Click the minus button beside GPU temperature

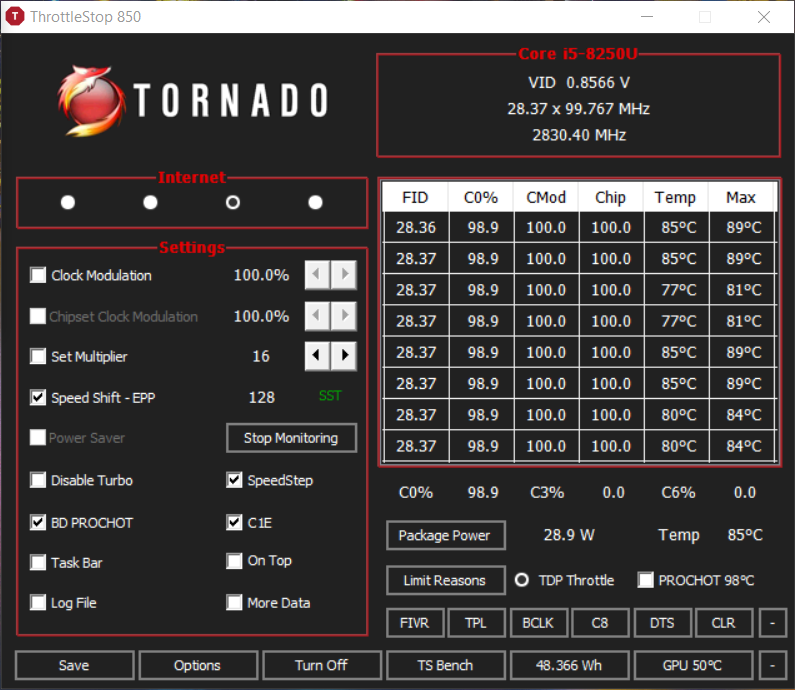tap(773, 665)
